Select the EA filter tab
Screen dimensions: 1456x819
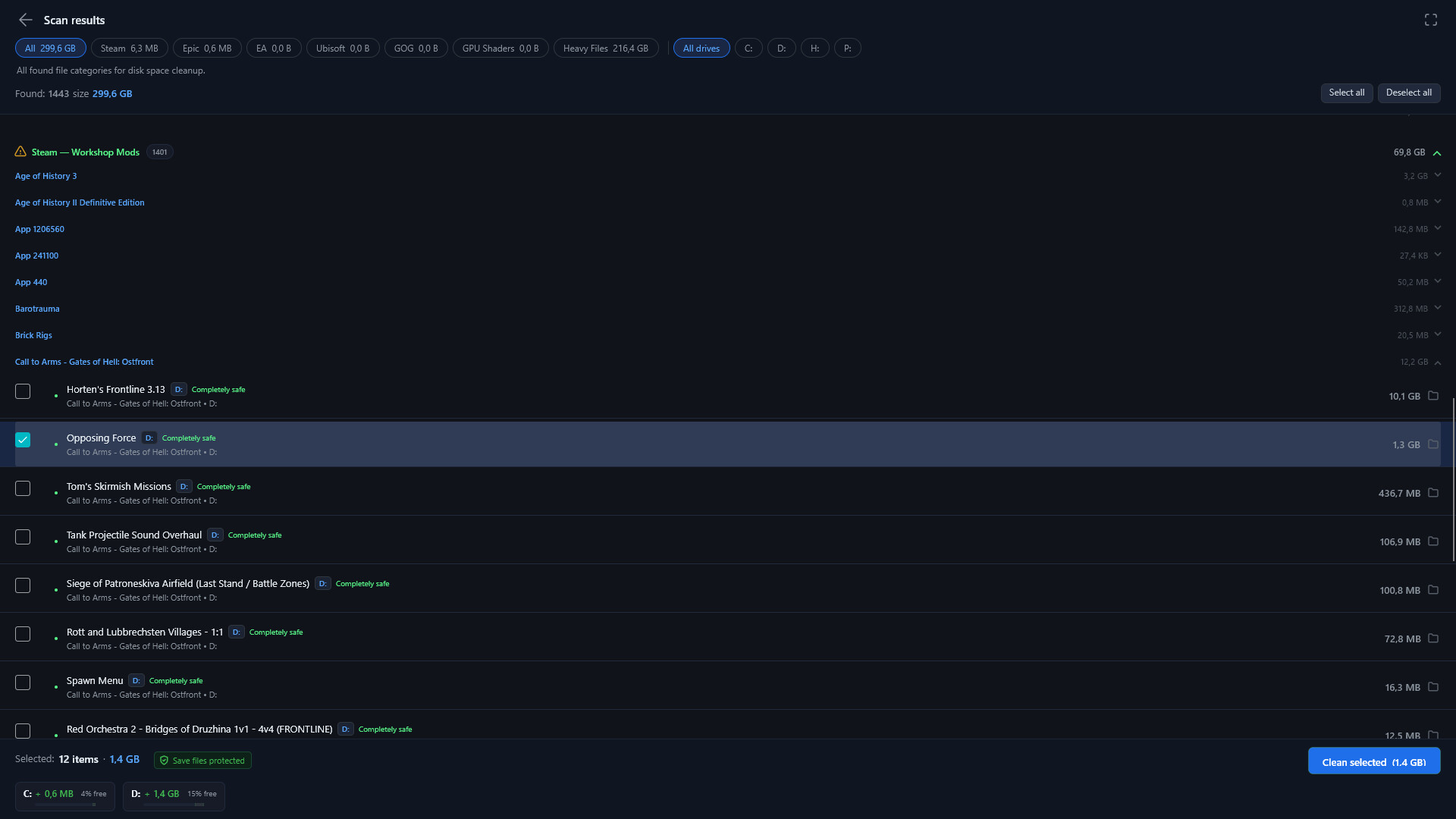click(x=274, y=48)
